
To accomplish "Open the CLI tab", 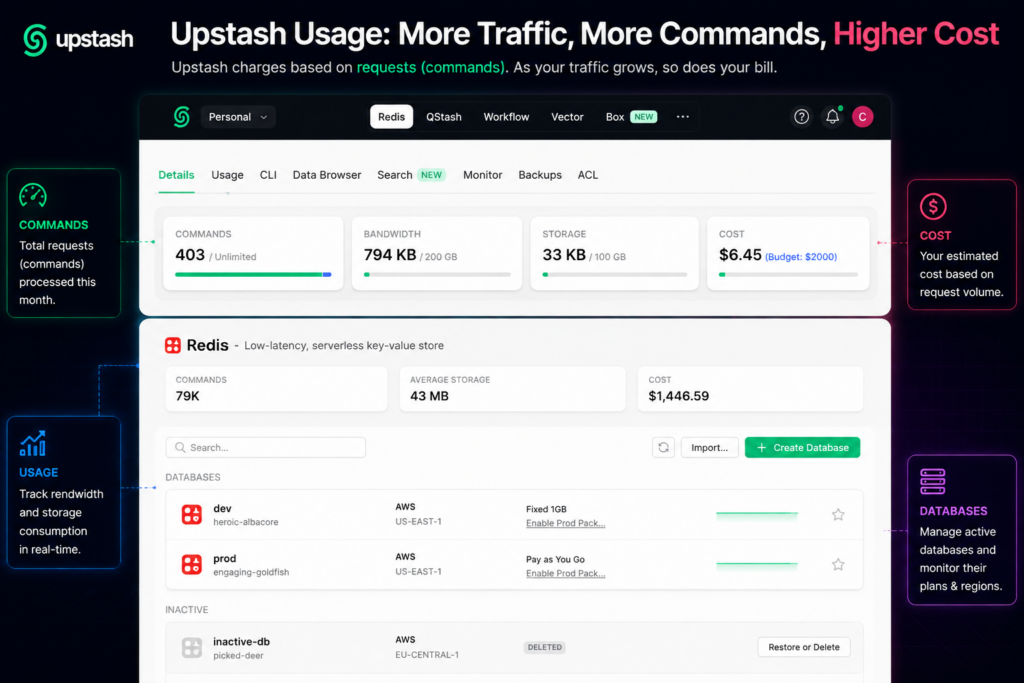I will (268, 175).
